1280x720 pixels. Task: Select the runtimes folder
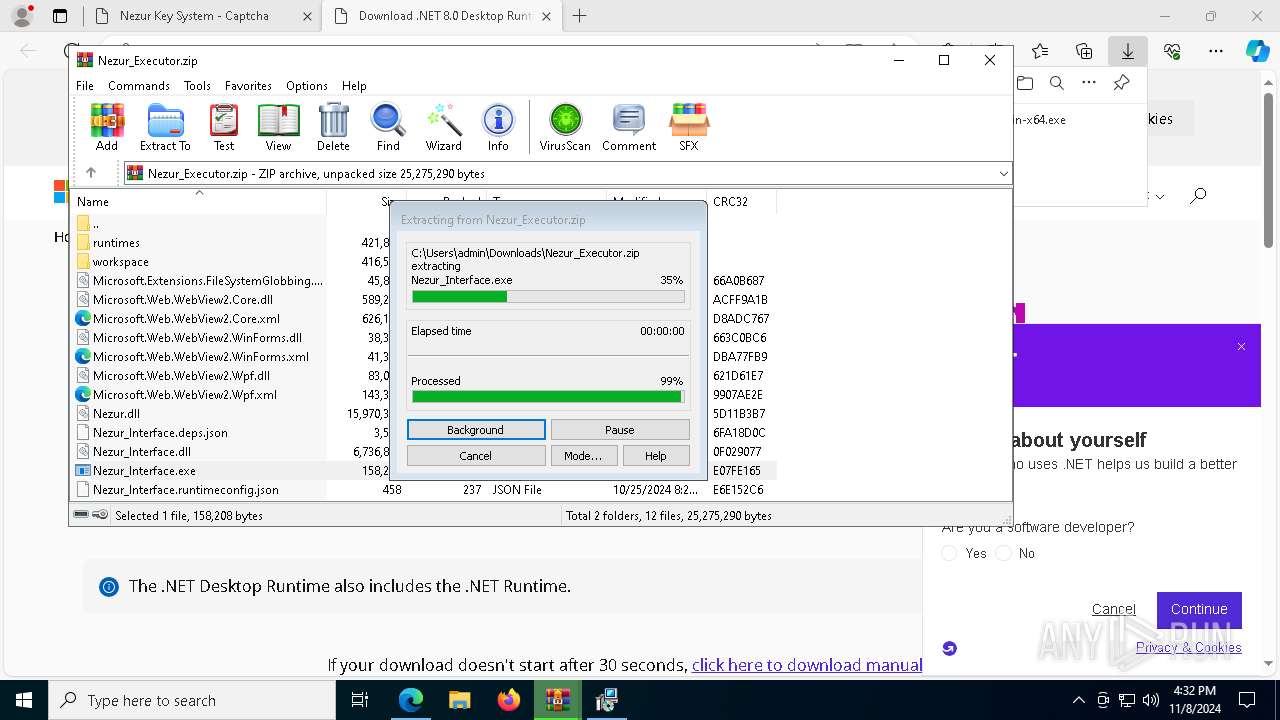coord(116,242)
